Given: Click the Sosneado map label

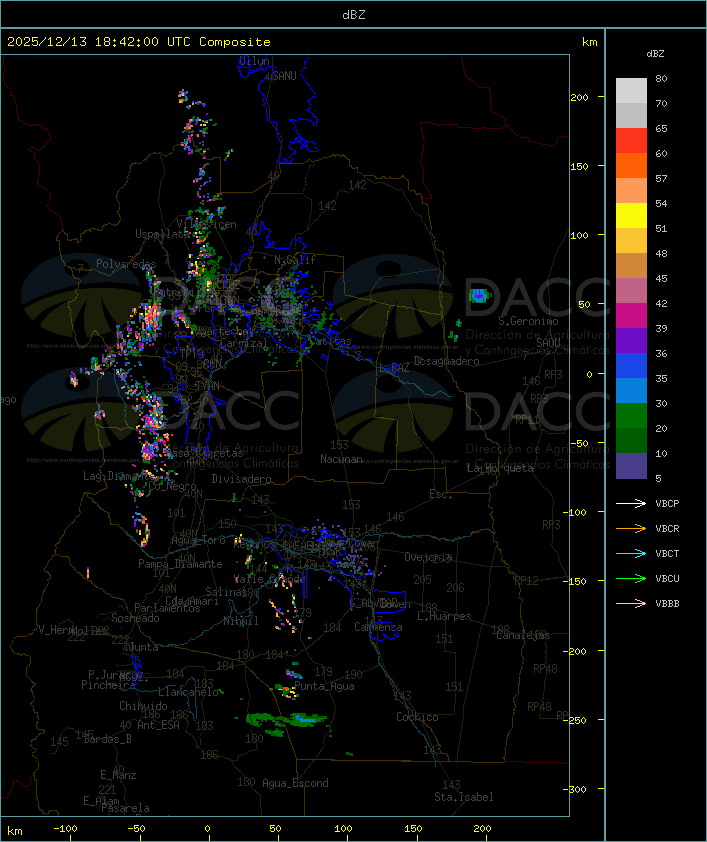Looking at the screenshot, I should 135,618.
